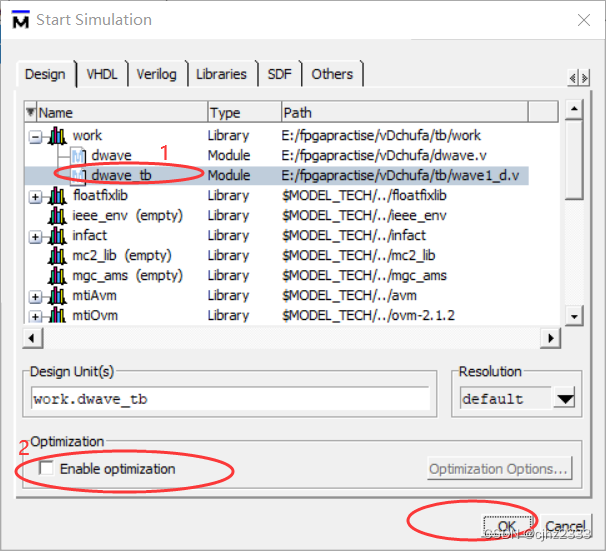606x551 pixels.
Task: Click the infact library icon
Action: coord(57,236)
